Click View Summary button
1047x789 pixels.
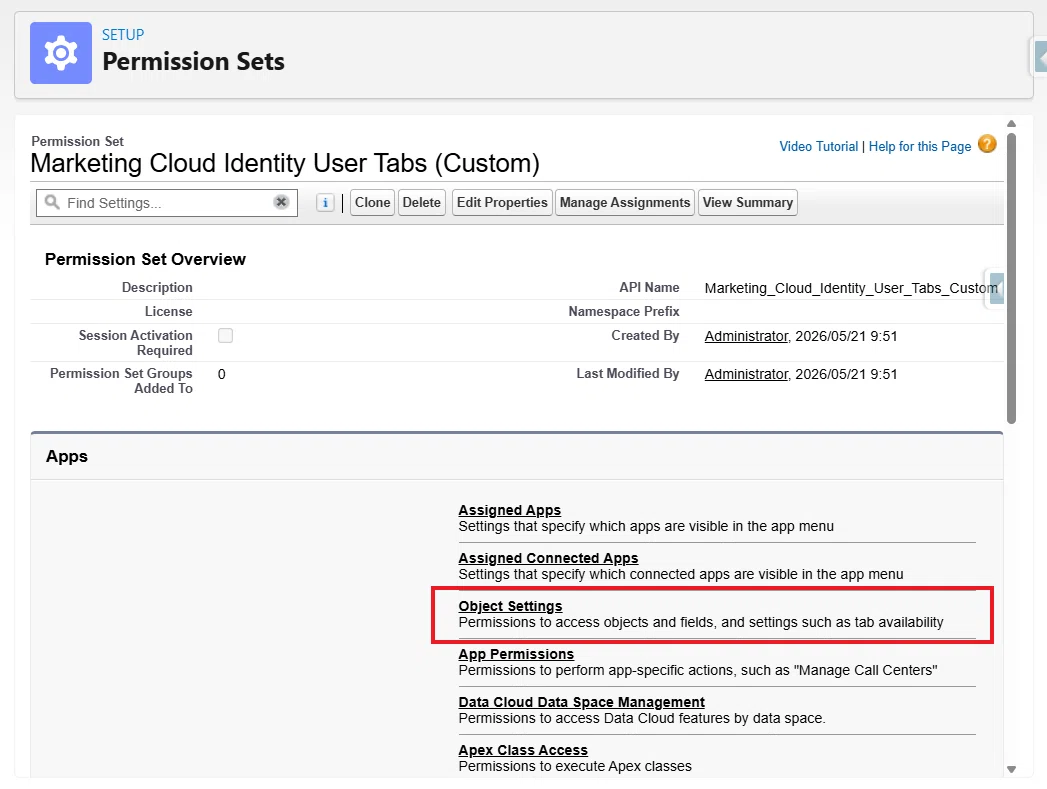748,202
